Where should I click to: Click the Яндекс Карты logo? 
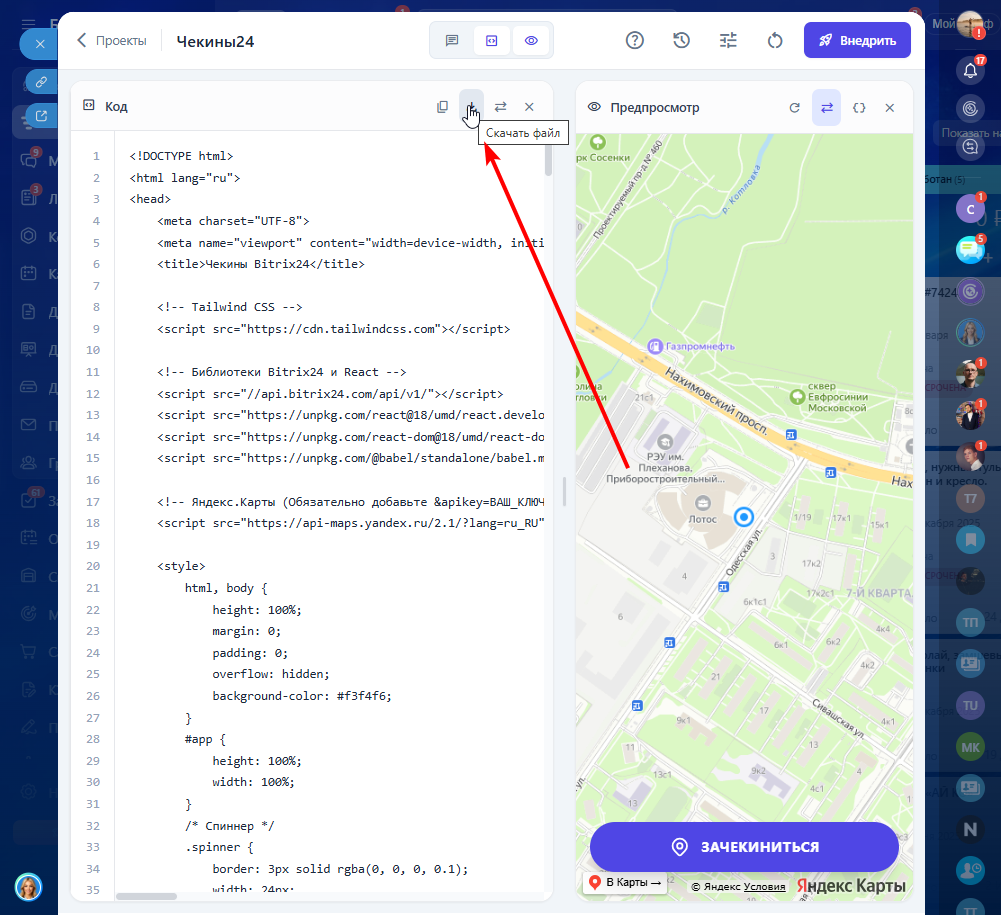pos(851,886)
